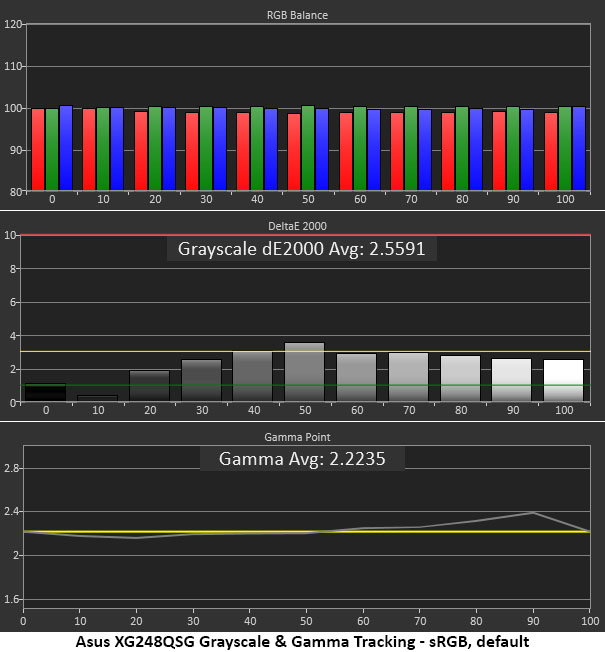Image resolution: width=605 pixels, height=652 pixels.
Task: Select the green bar at 50 in RGB Balance
Action: click(308, 148)
